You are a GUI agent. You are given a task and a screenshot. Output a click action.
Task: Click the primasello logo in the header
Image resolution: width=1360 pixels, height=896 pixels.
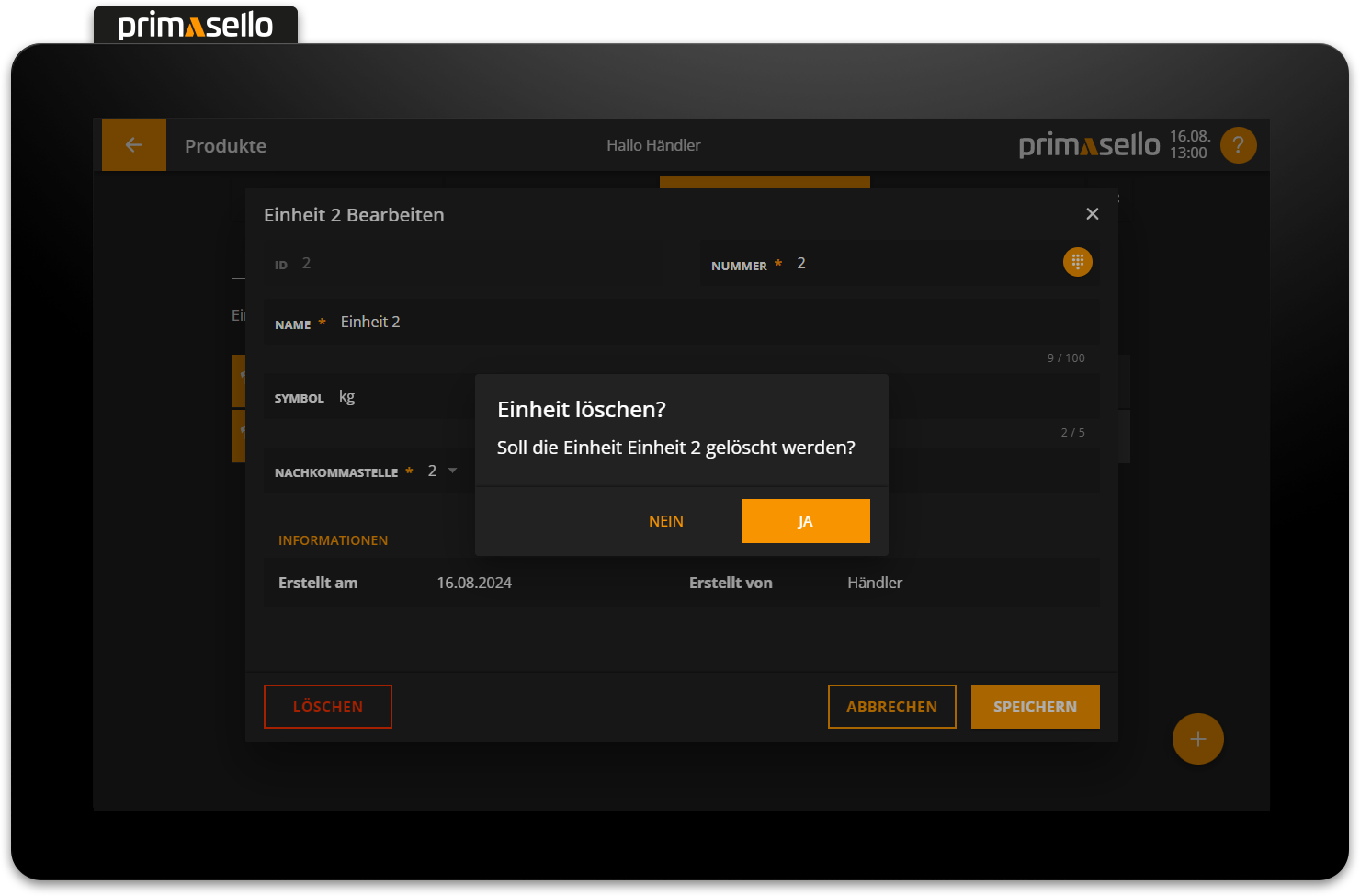point(1089,145)
